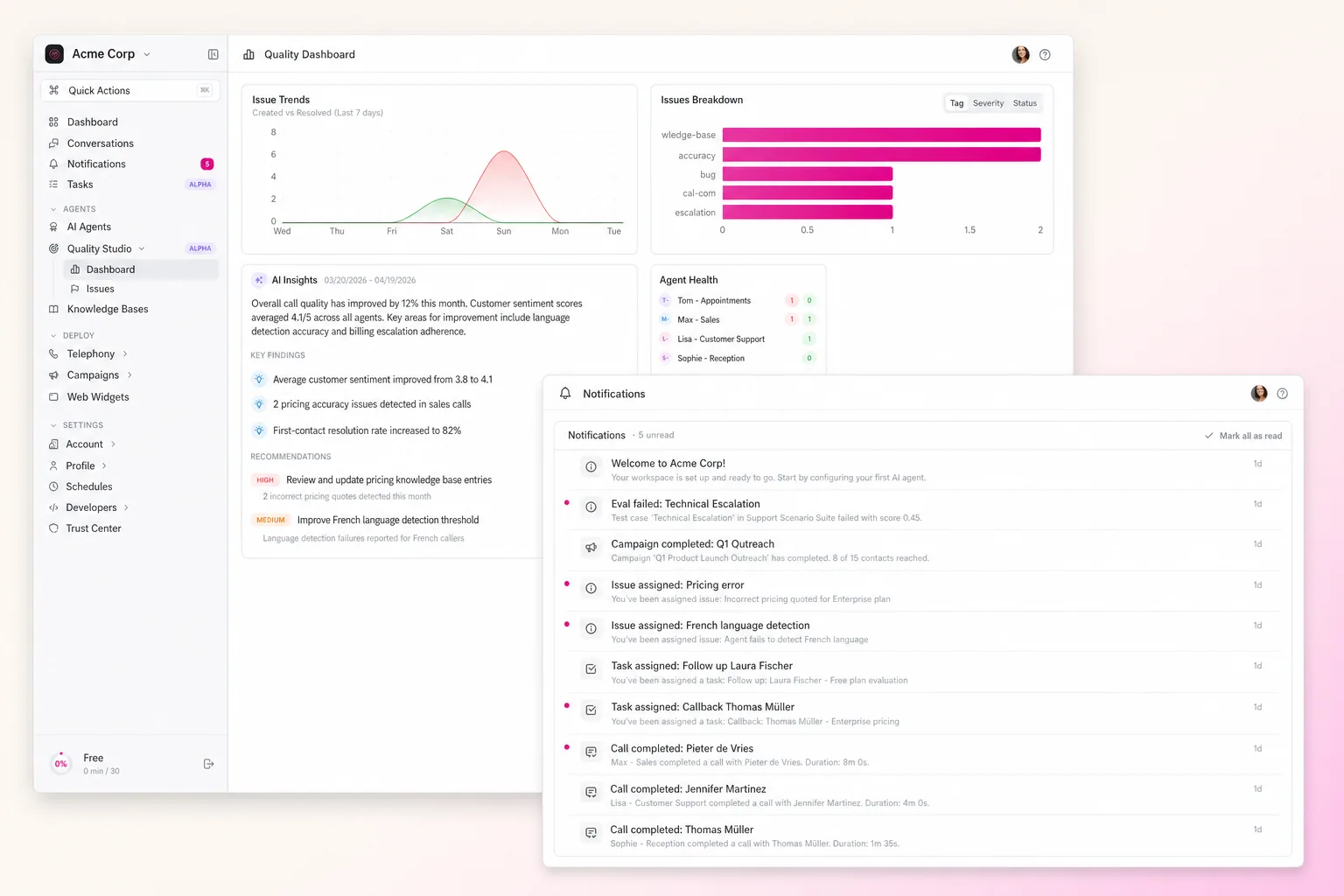The width and height of the screenshot is (1344, 896).
Task: Click the Web Widgets icon
Action: point(53,396)
